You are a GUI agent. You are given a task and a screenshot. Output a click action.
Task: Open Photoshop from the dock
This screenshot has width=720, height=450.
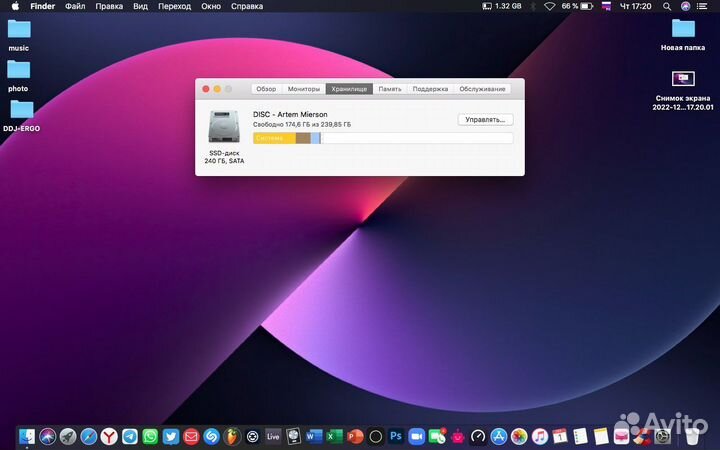pyautogui.click(x=396, y=436)
